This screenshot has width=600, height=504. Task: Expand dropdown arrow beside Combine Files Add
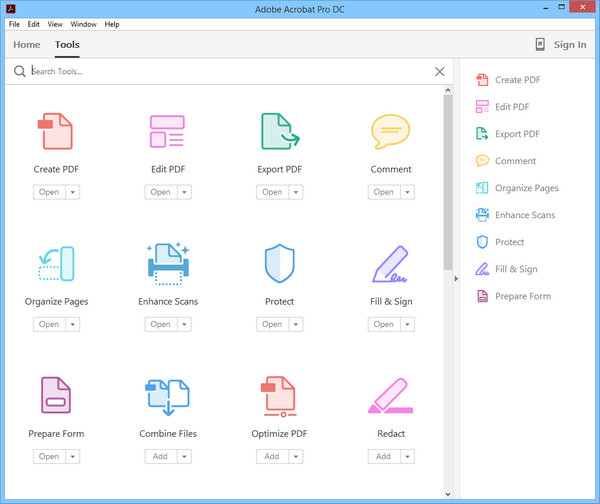coord(185,456)
